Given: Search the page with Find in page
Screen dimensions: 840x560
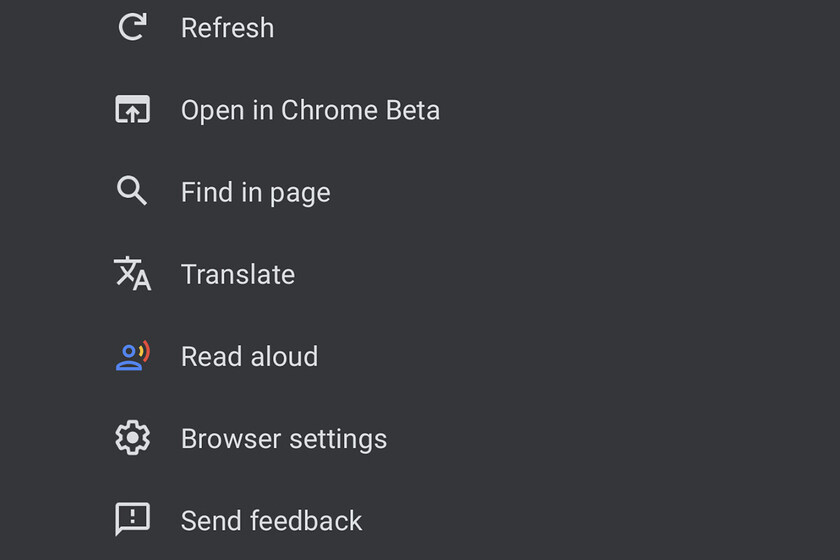Looking at the screenshot, I should pos(256,193).
